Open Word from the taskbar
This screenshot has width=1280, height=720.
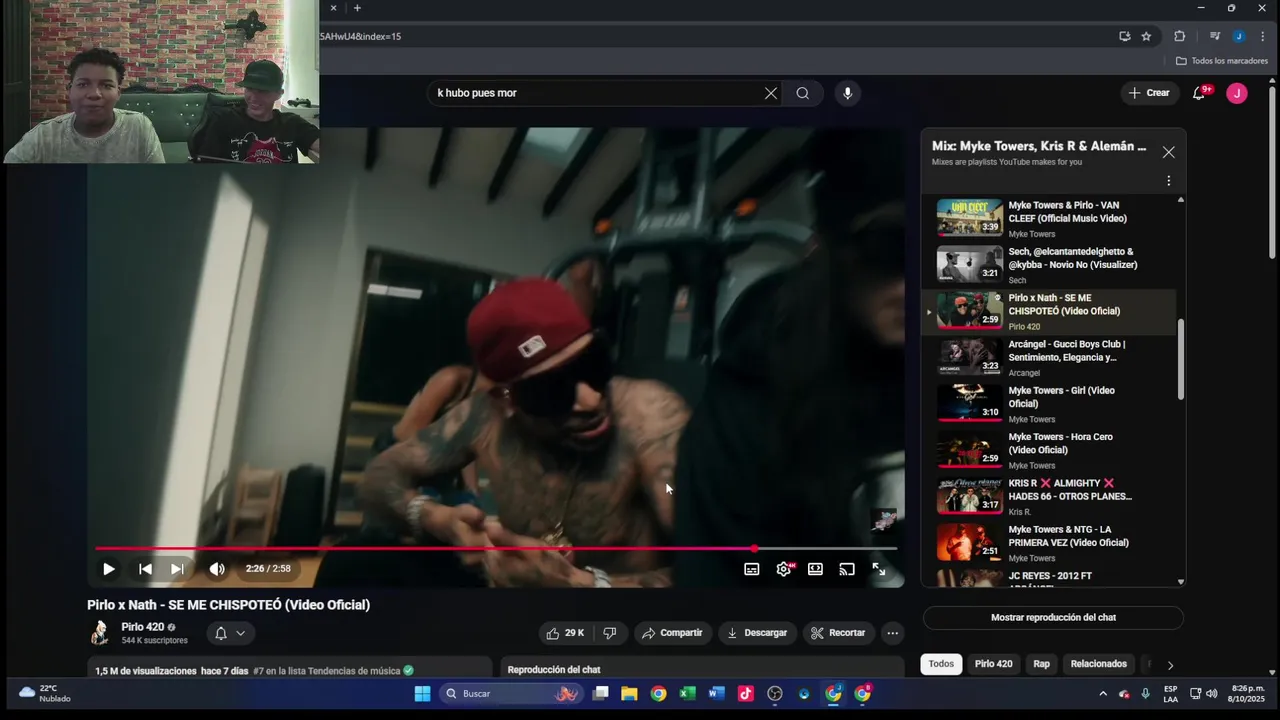[x=716, y=694]
